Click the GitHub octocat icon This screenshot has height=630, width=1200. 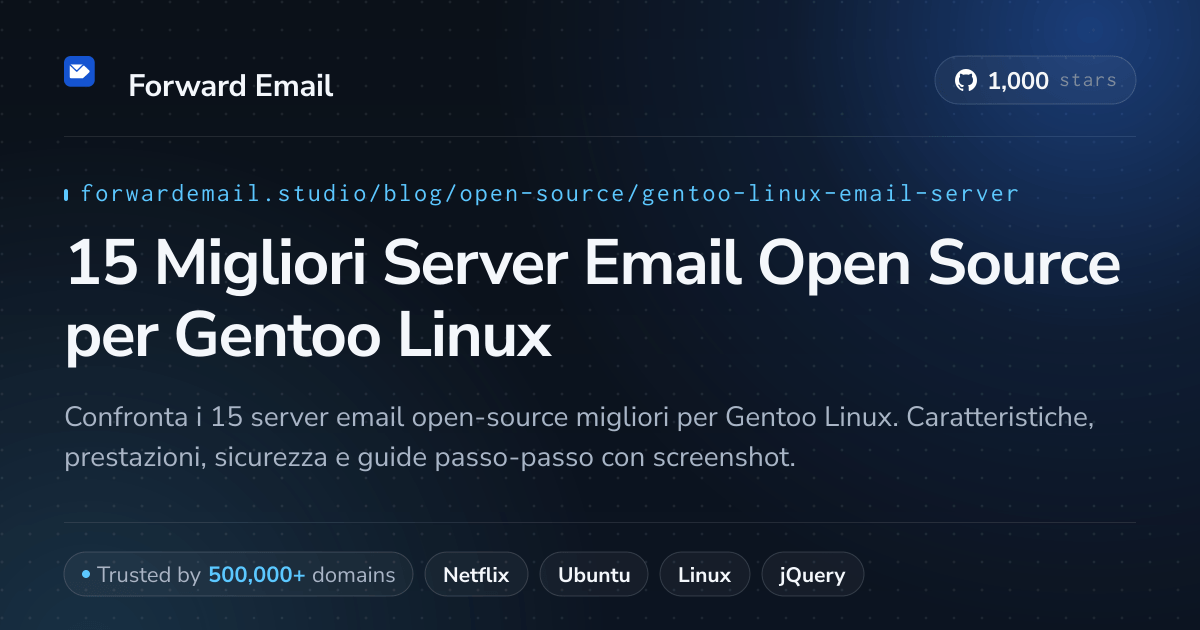[x=966, y=81]
